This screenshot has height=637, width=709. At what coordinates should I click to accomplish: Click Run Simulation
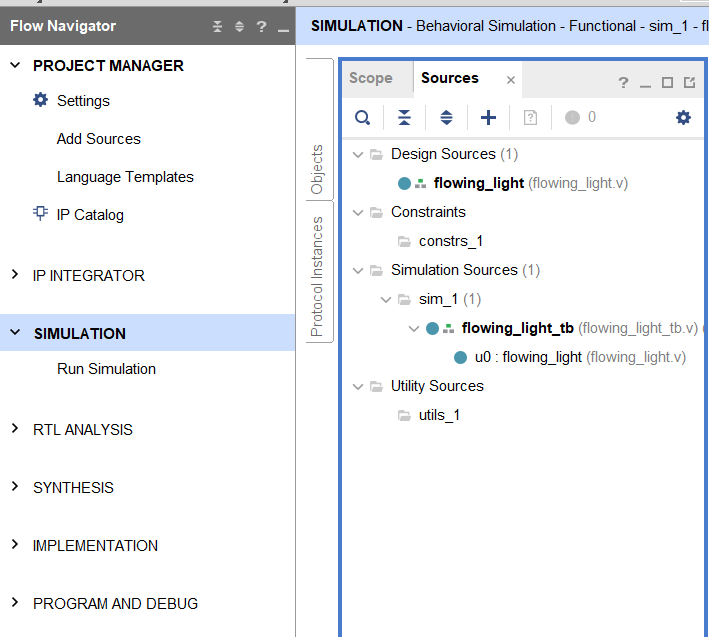[106, 369]
